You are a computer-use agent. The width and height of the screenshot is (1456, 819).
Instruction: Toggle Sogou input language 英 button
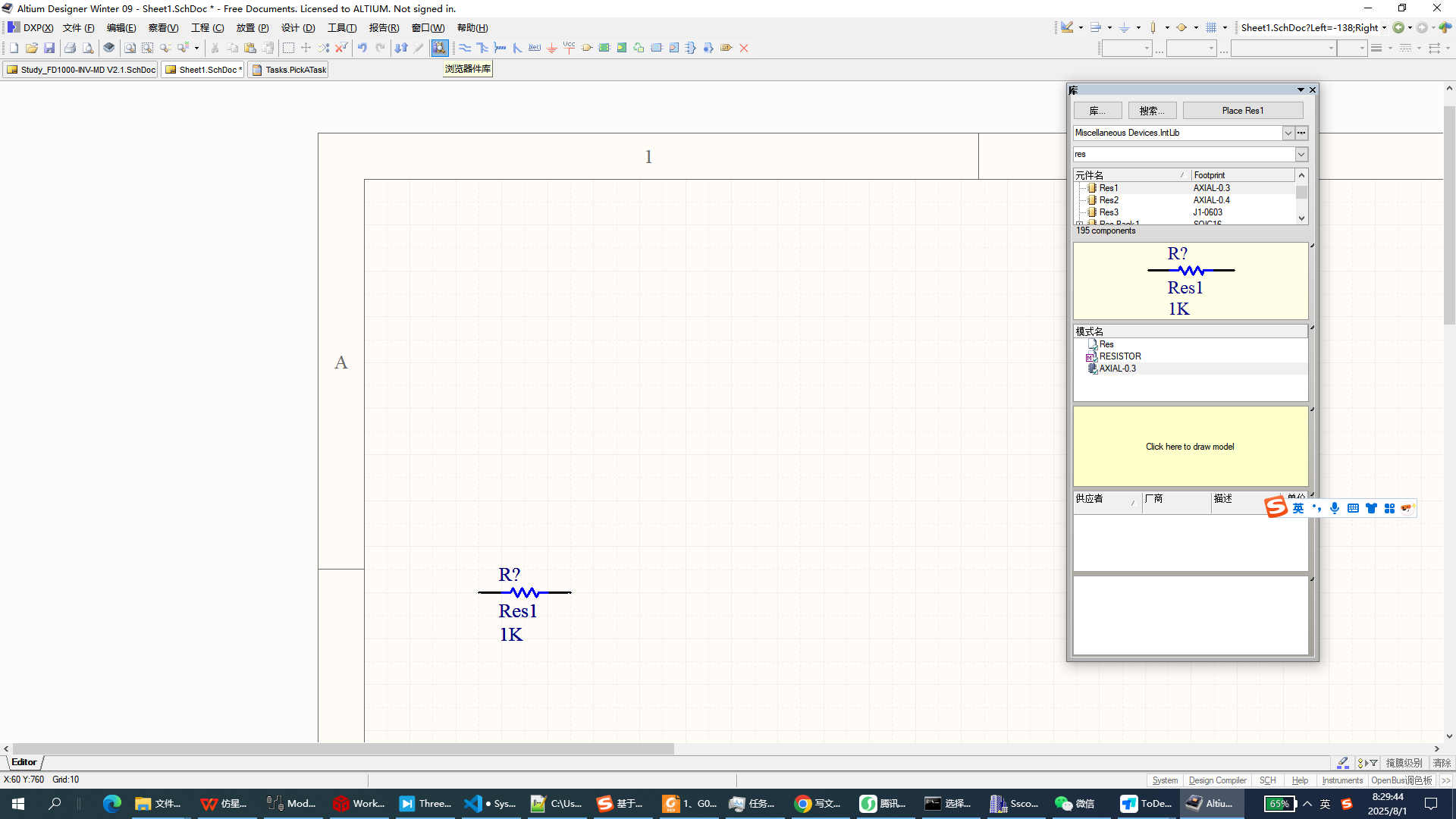coord(1298,508)
